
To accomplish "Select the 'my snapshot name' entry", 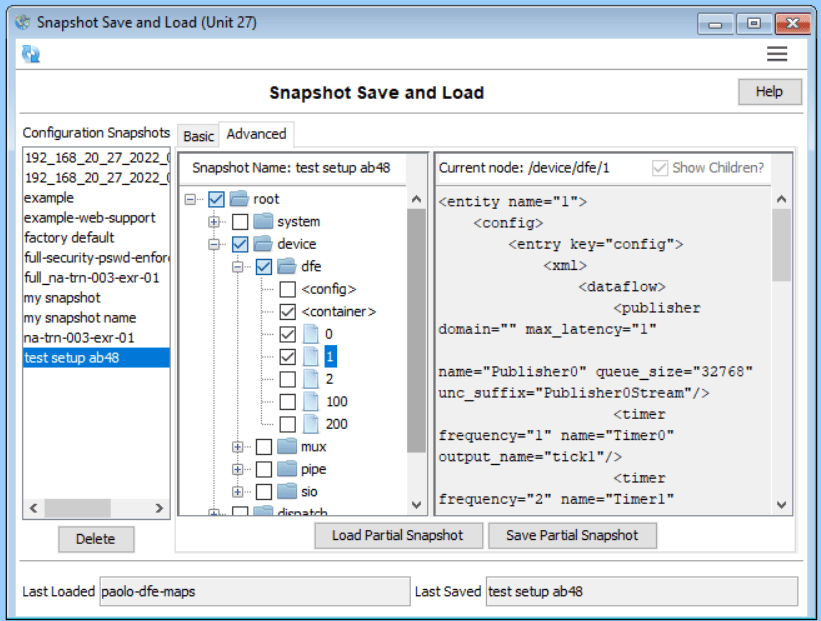I will (96, 318).
